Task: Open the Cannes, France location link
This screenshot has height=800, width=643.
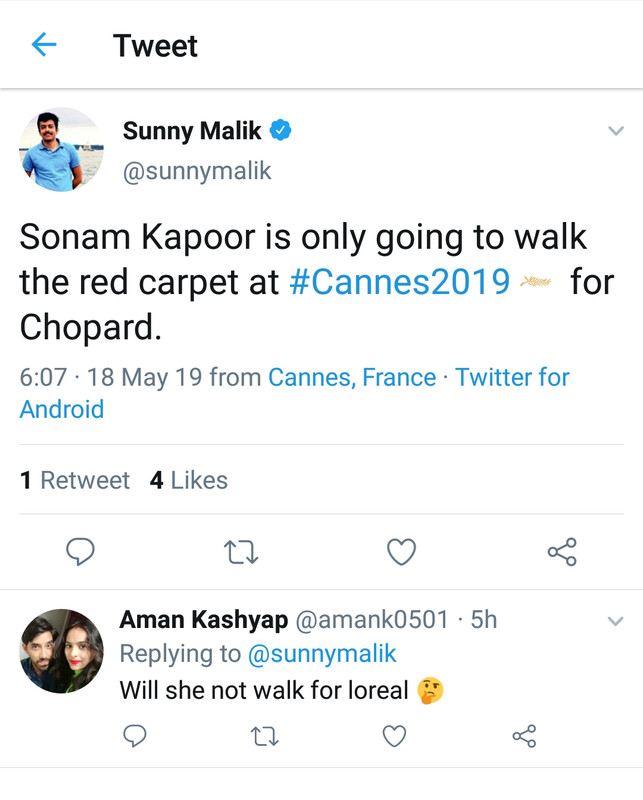Action: point(352,377)
